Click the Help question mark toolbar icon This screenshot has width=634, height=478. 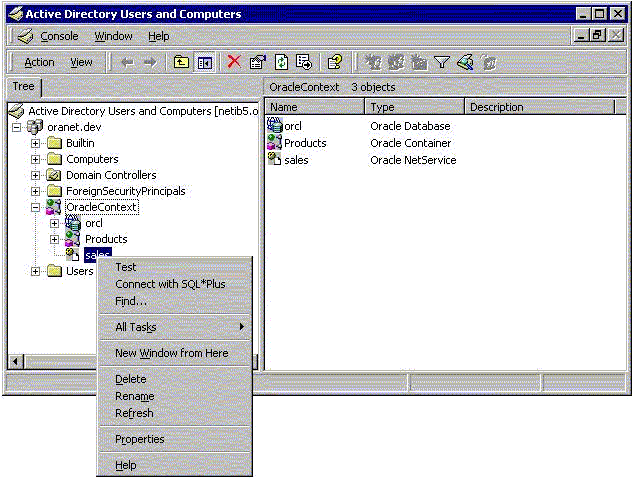click(x=335, y=62)
